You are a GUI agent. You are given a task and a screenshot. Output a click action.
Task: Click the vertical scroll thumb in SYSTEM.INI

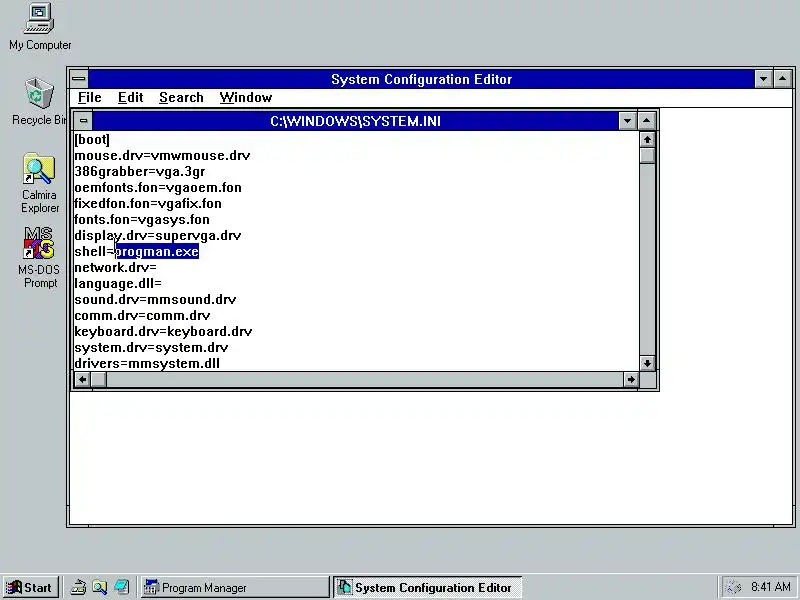pyautogui.click(x=647, y=155)
